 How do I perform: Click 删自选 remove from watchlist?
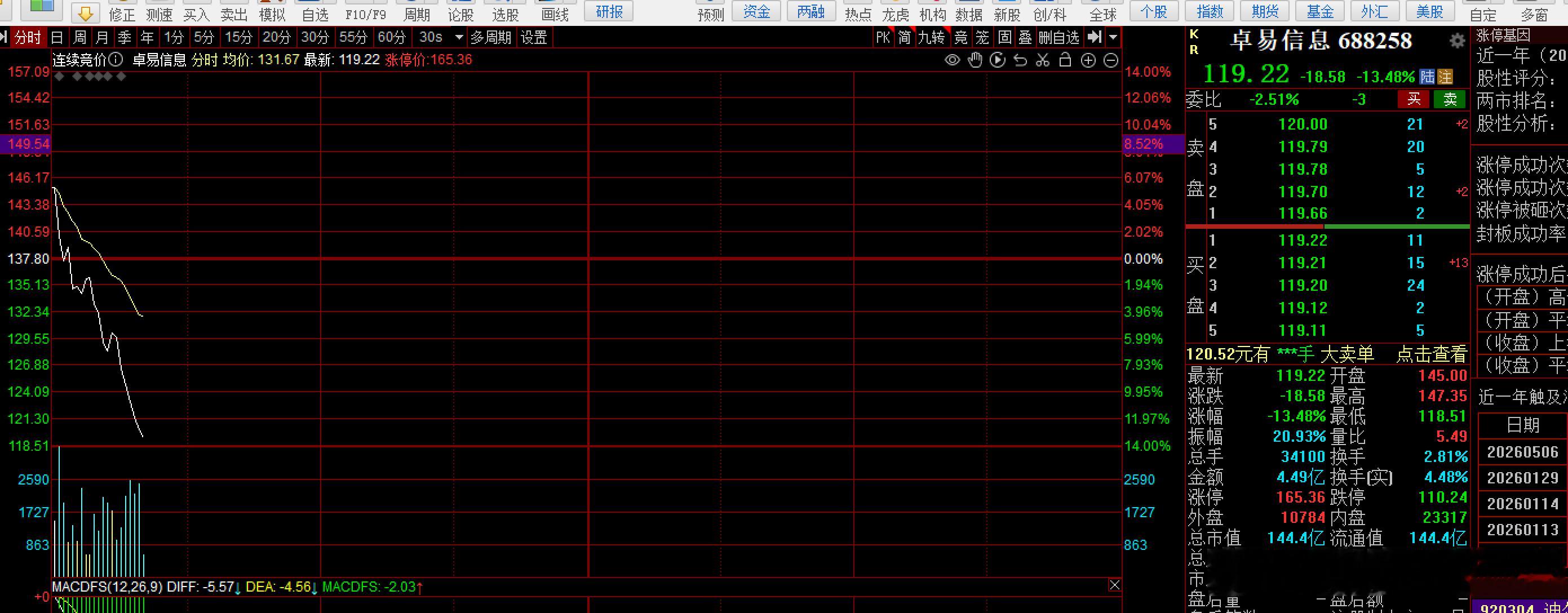click(x=1059, y=38)
